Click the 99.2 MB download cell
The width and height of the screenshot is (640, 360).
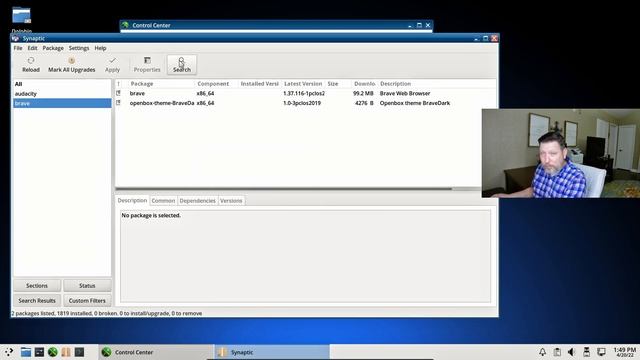click(x=363, y=93)
